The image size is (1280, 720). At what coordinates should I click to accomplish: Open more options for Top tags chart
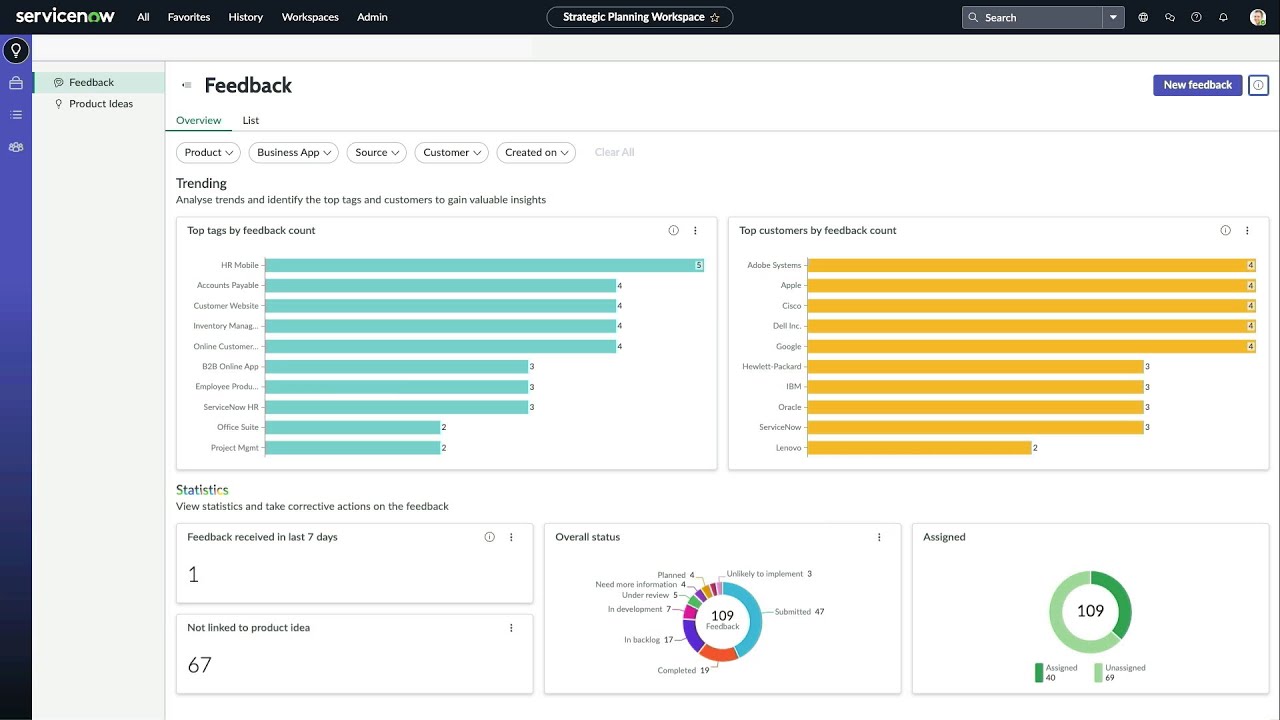coord(695,230)
